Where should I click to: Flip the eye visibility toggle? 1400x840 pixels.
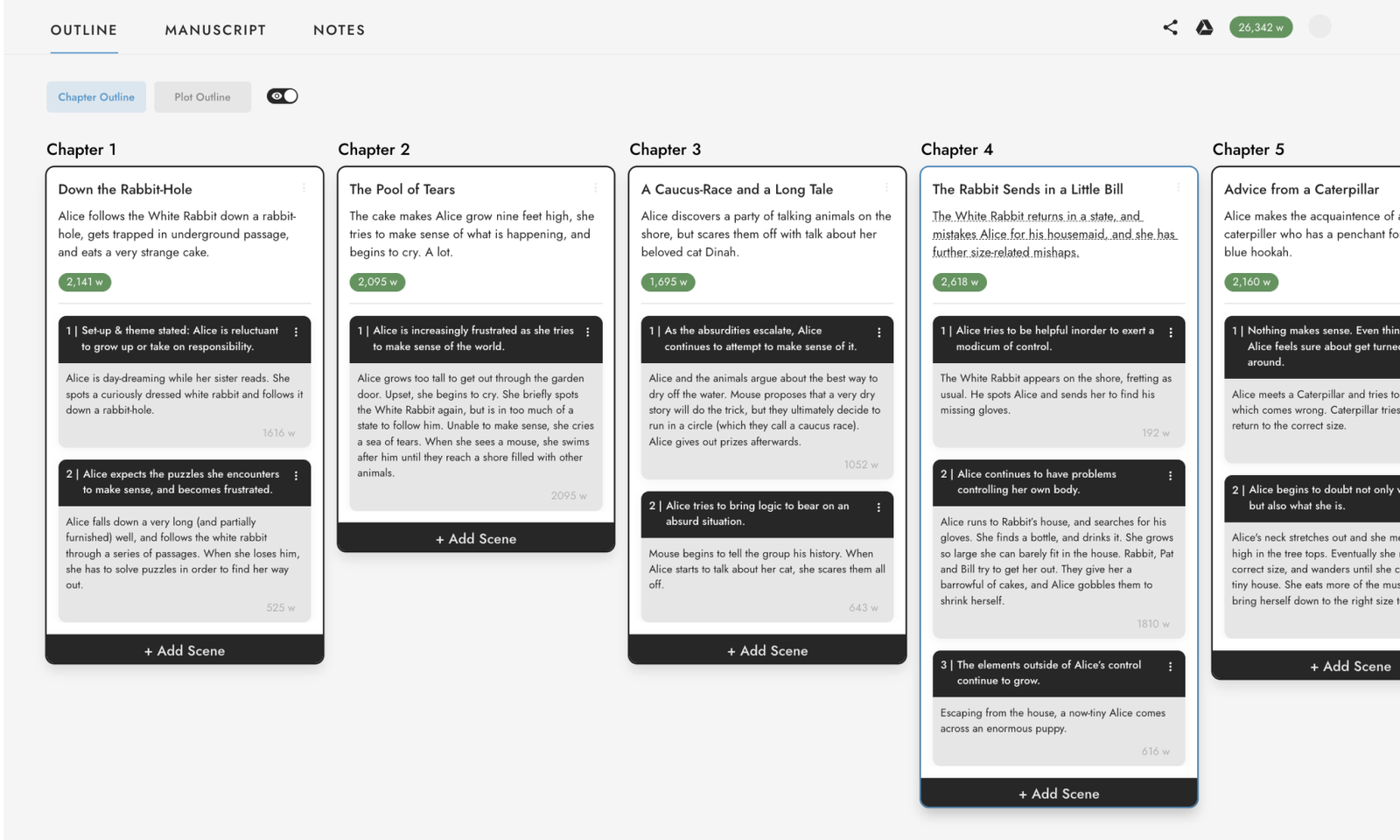coord(282,95)
